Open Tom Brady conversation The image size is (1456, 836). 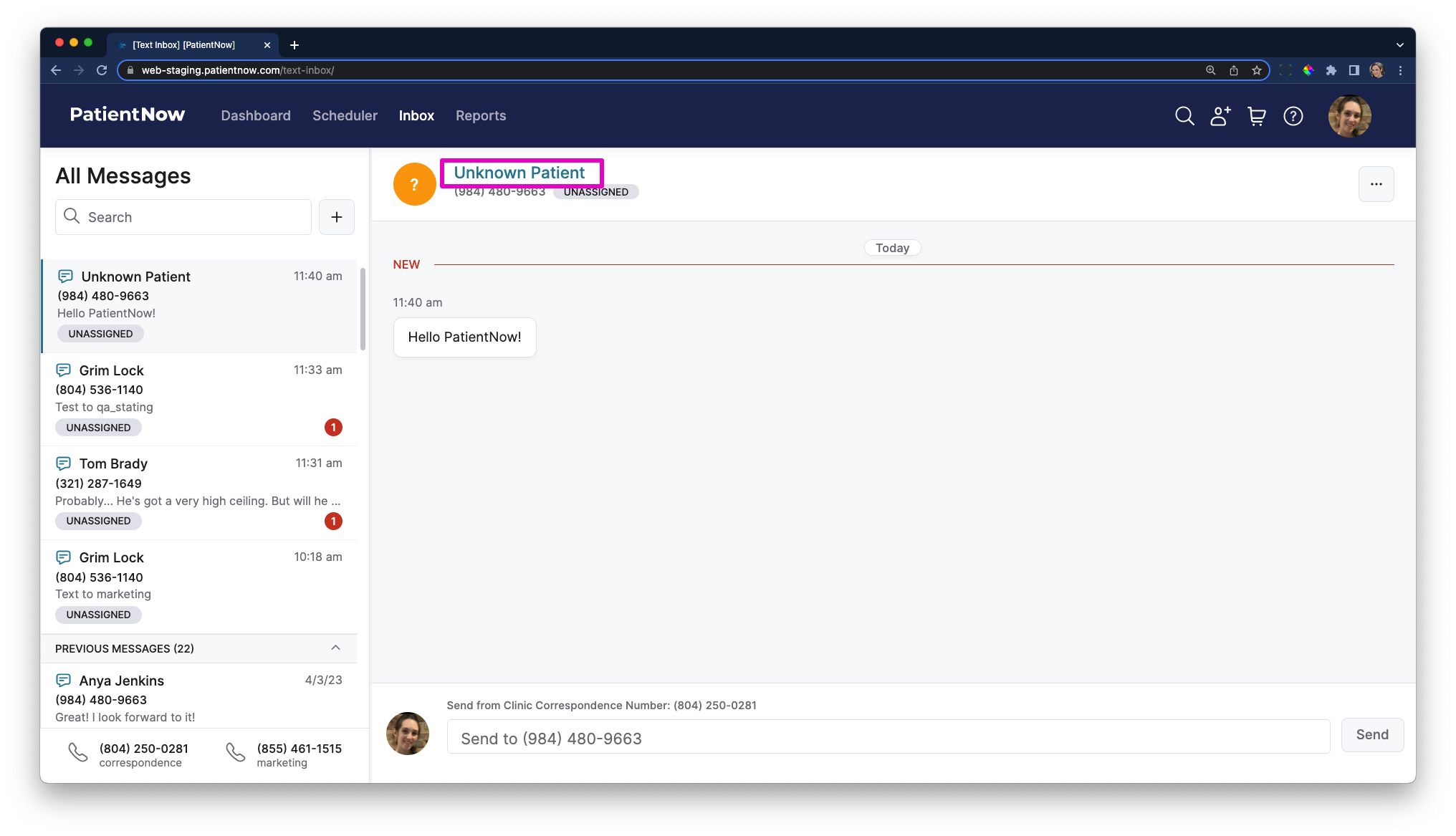[x=199, y=493]
